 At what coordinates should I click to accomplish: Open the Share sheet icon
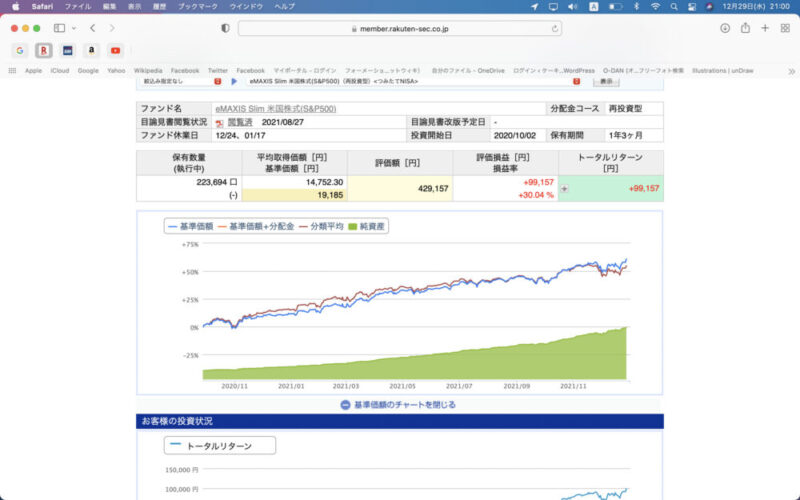[745, 28]
